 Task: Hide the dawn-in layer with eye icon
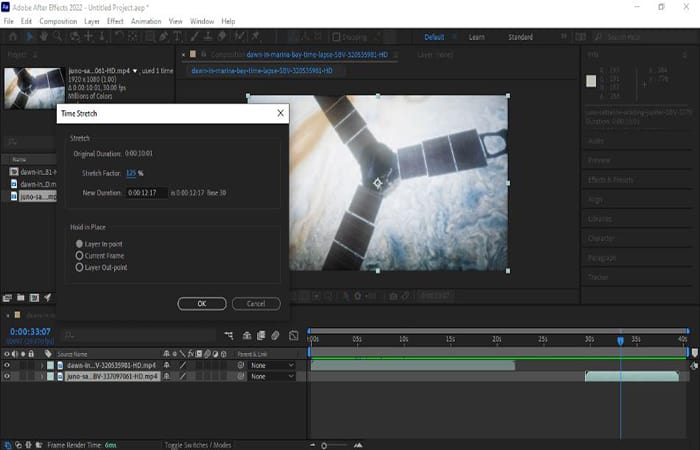[x=7, y=365]
